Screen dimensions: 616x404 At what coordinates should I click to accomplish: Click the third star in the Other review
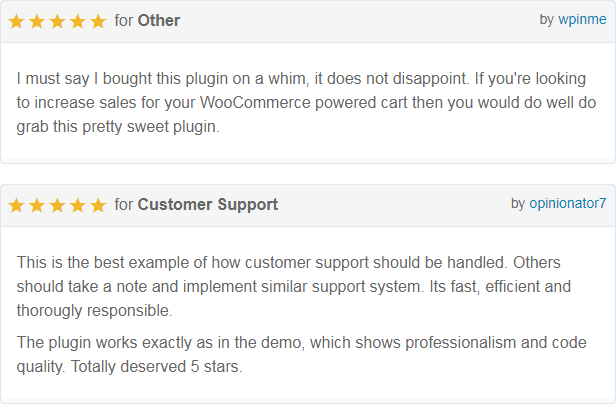pos(57,21)
